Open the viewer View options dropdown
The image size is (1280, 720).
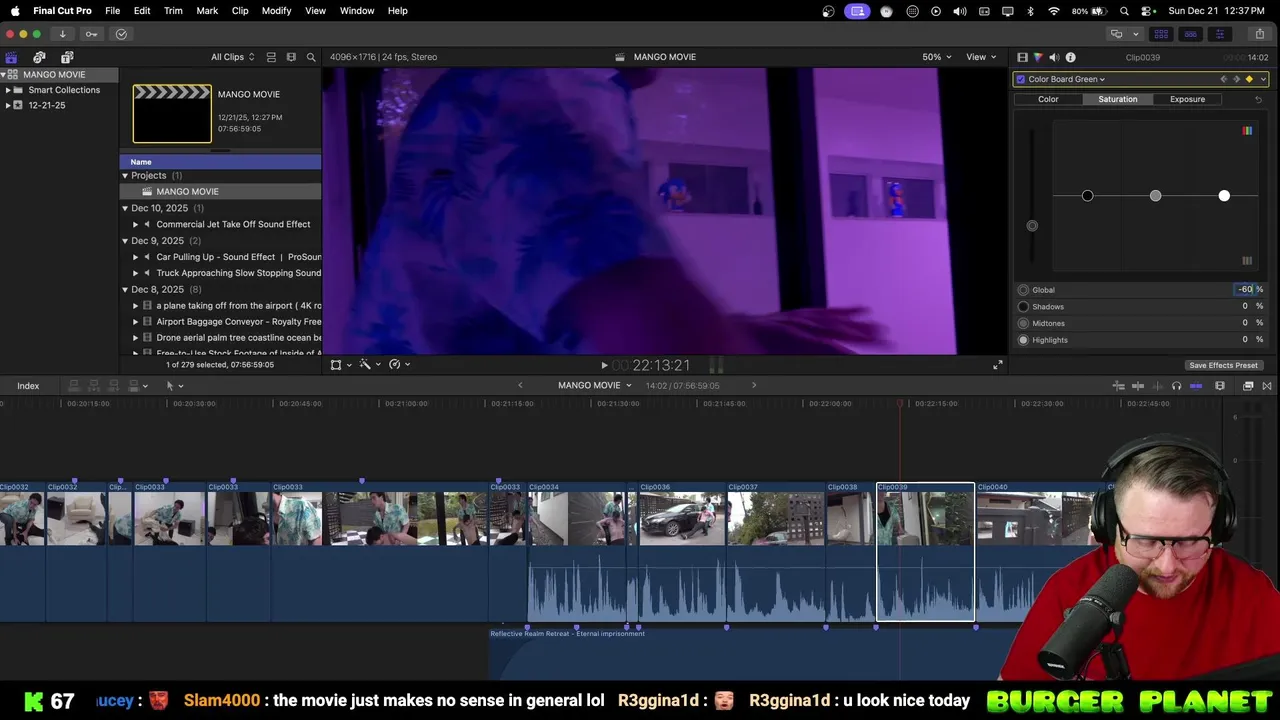pos(981,57)
